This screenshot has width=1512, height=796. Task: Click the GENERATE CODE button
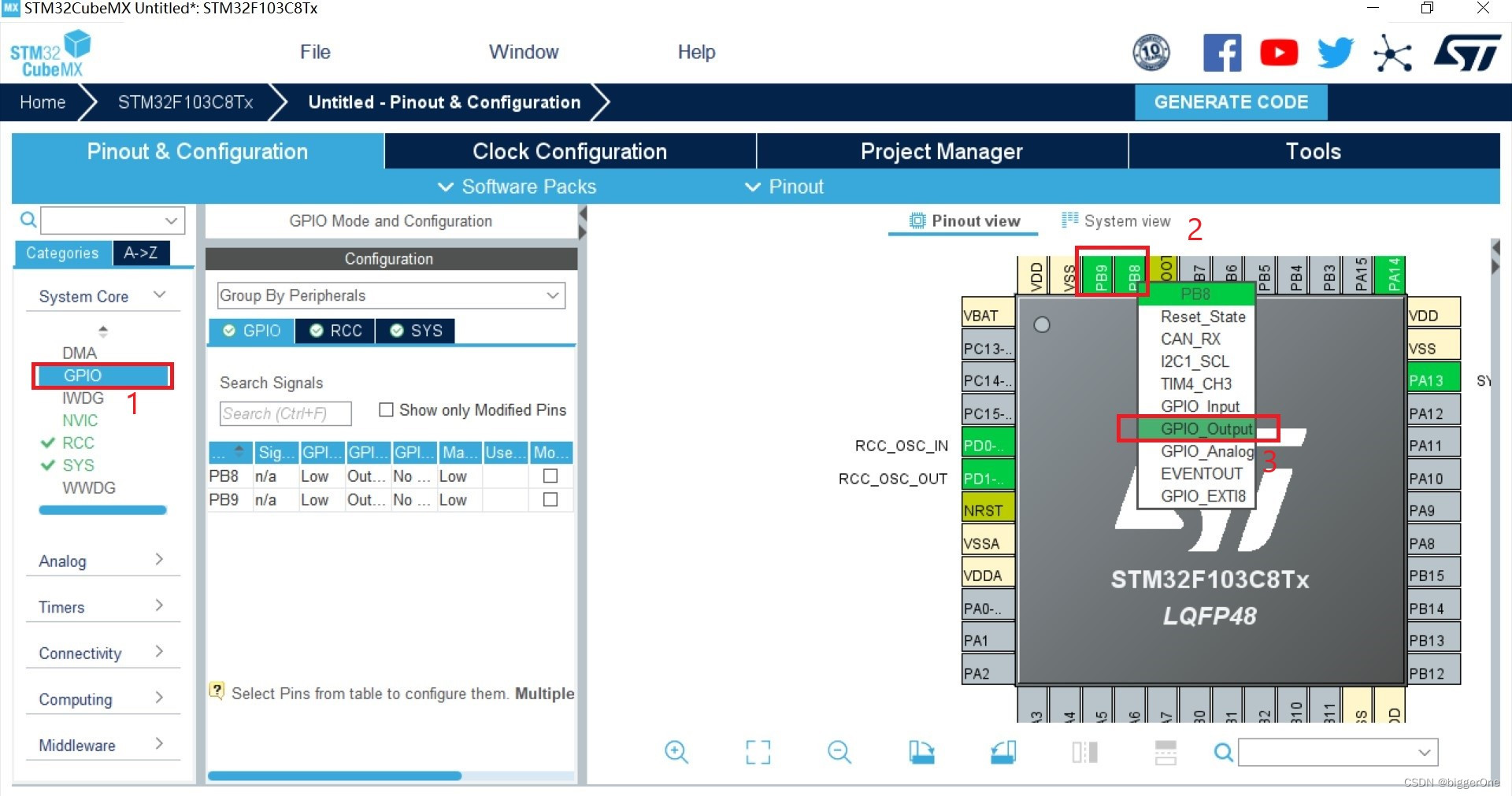tap(1231, 102)
